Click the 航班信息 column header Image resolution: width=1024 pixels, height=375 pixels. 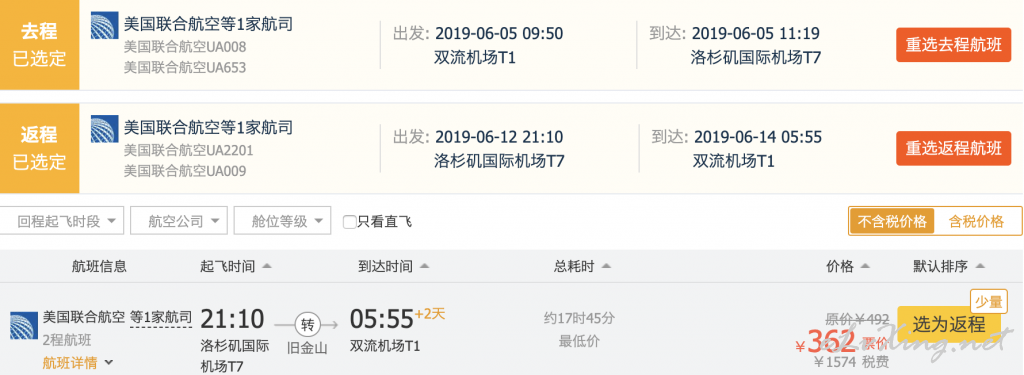coord(99,266)
